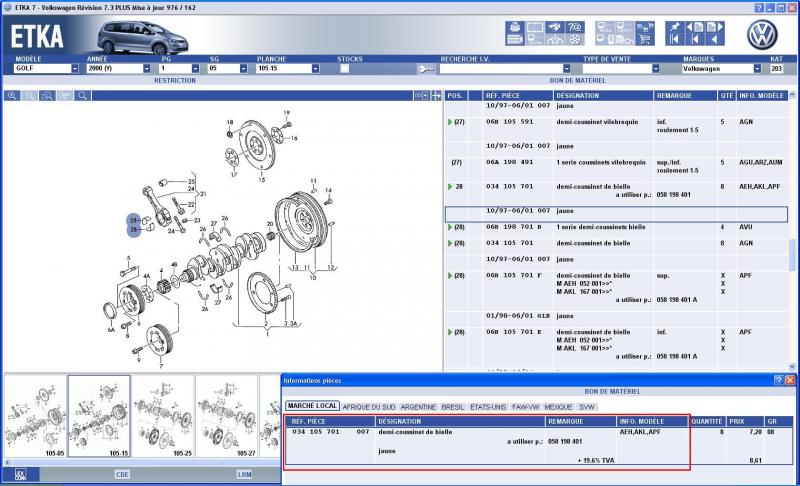This screenshot has width=800, height=486.
Task: Click the jump-to-first arrow with double bar
Action: (x=674, y=40)
